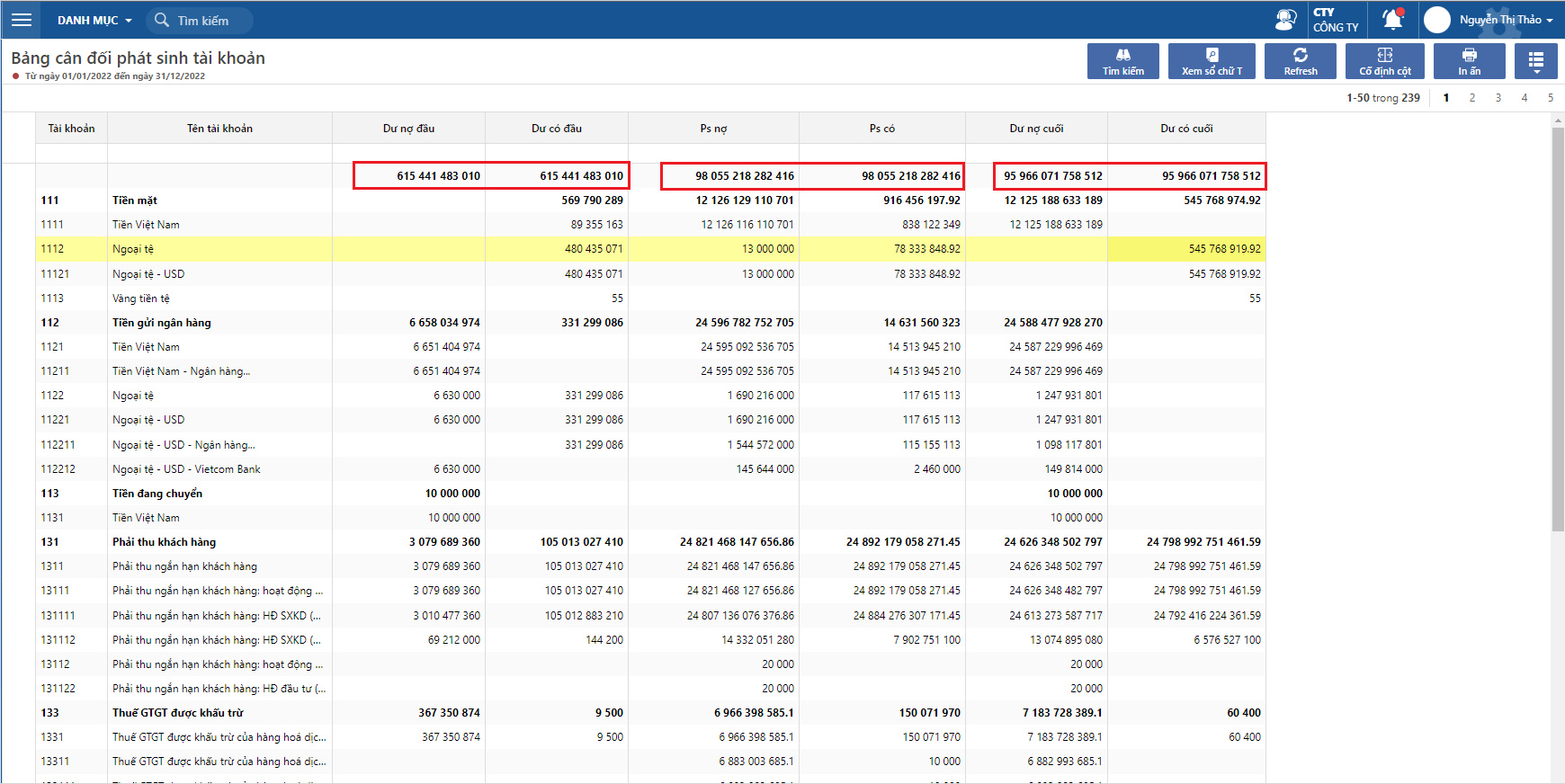Select account row 131 Phải thu khách hàng

pos(164,542)
